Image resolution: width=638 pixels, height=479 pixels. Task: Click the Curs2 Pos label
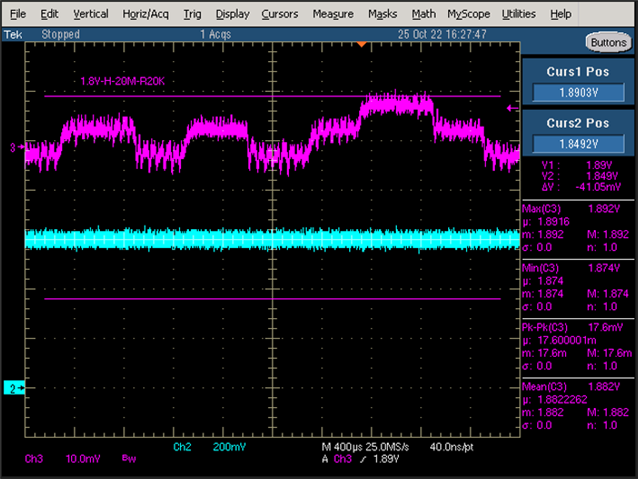578,123
